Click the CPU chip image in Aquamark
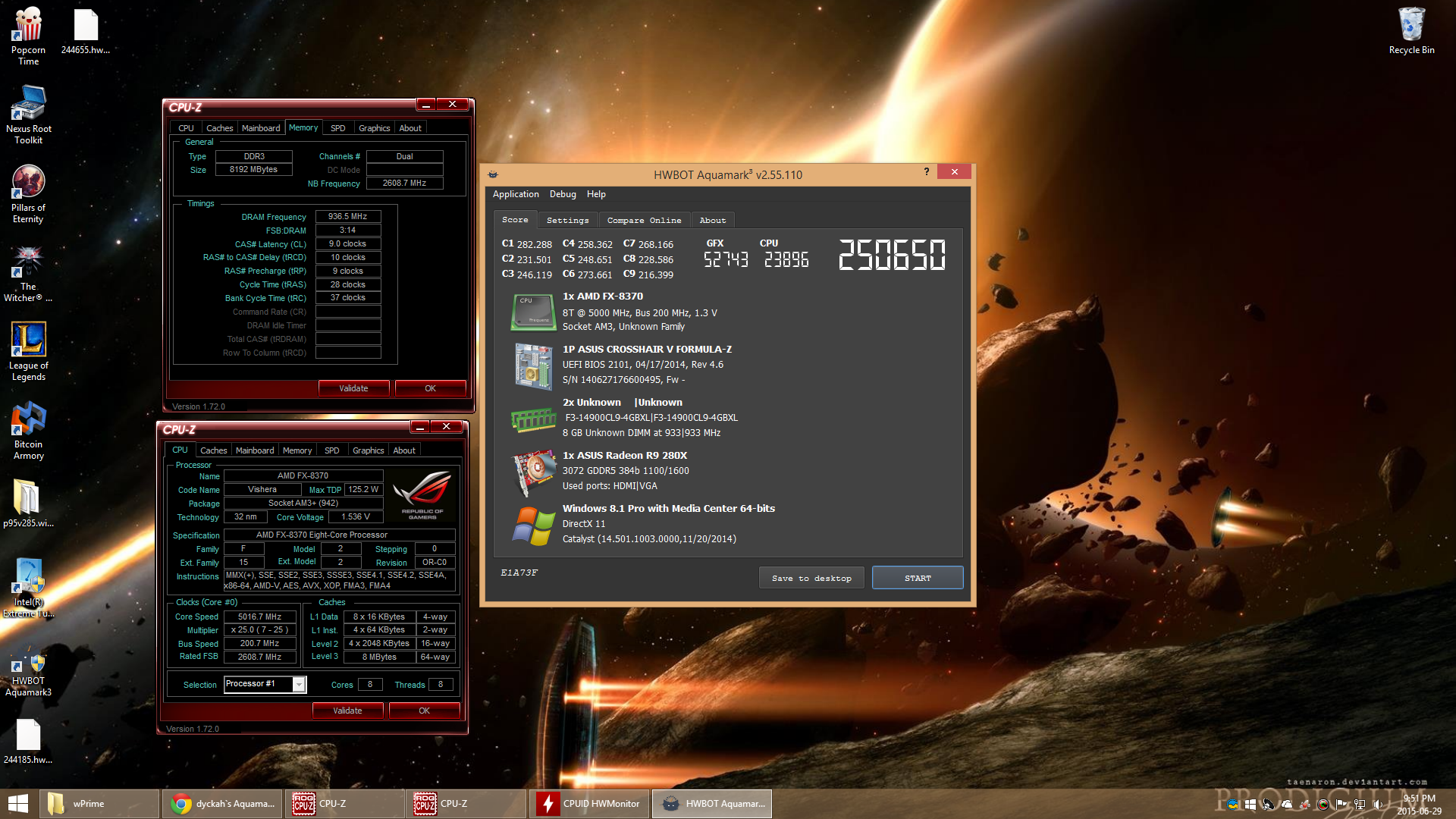The height and width of the screenshot is (819, 1456). coord(533,312)
